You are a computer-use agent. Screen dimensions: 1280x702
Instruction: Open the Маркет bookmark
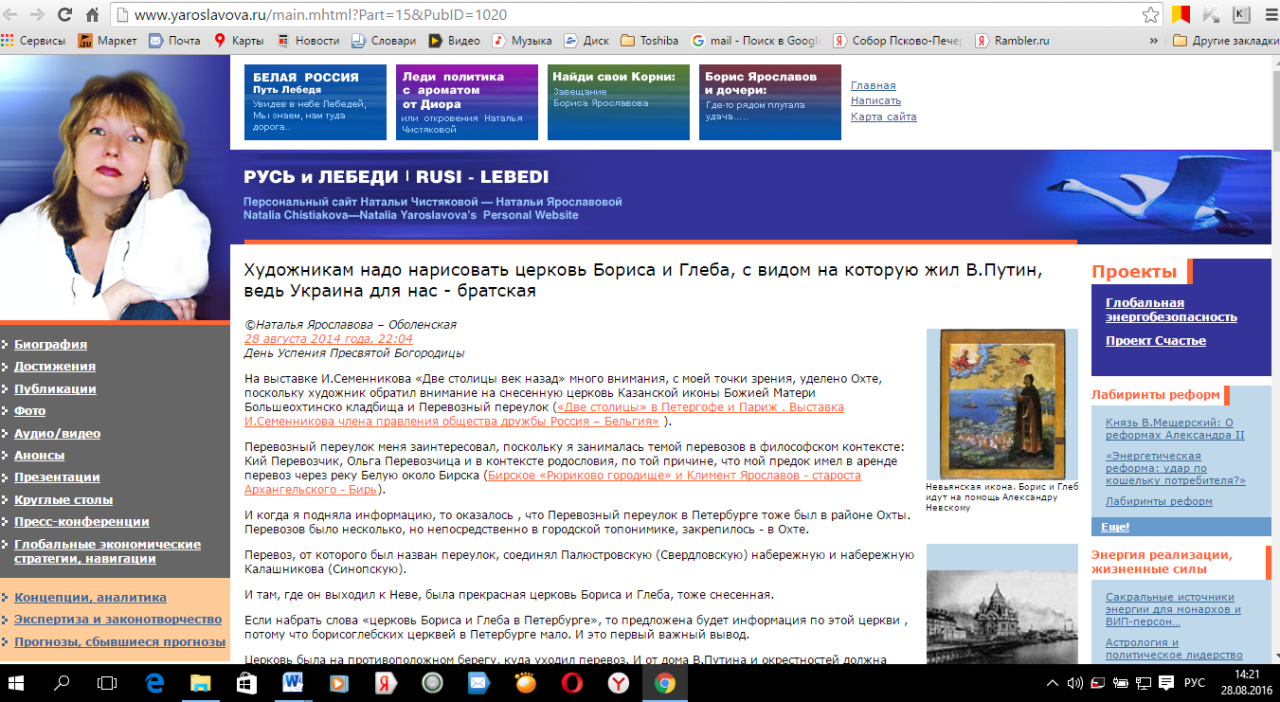tap(108, 41)
